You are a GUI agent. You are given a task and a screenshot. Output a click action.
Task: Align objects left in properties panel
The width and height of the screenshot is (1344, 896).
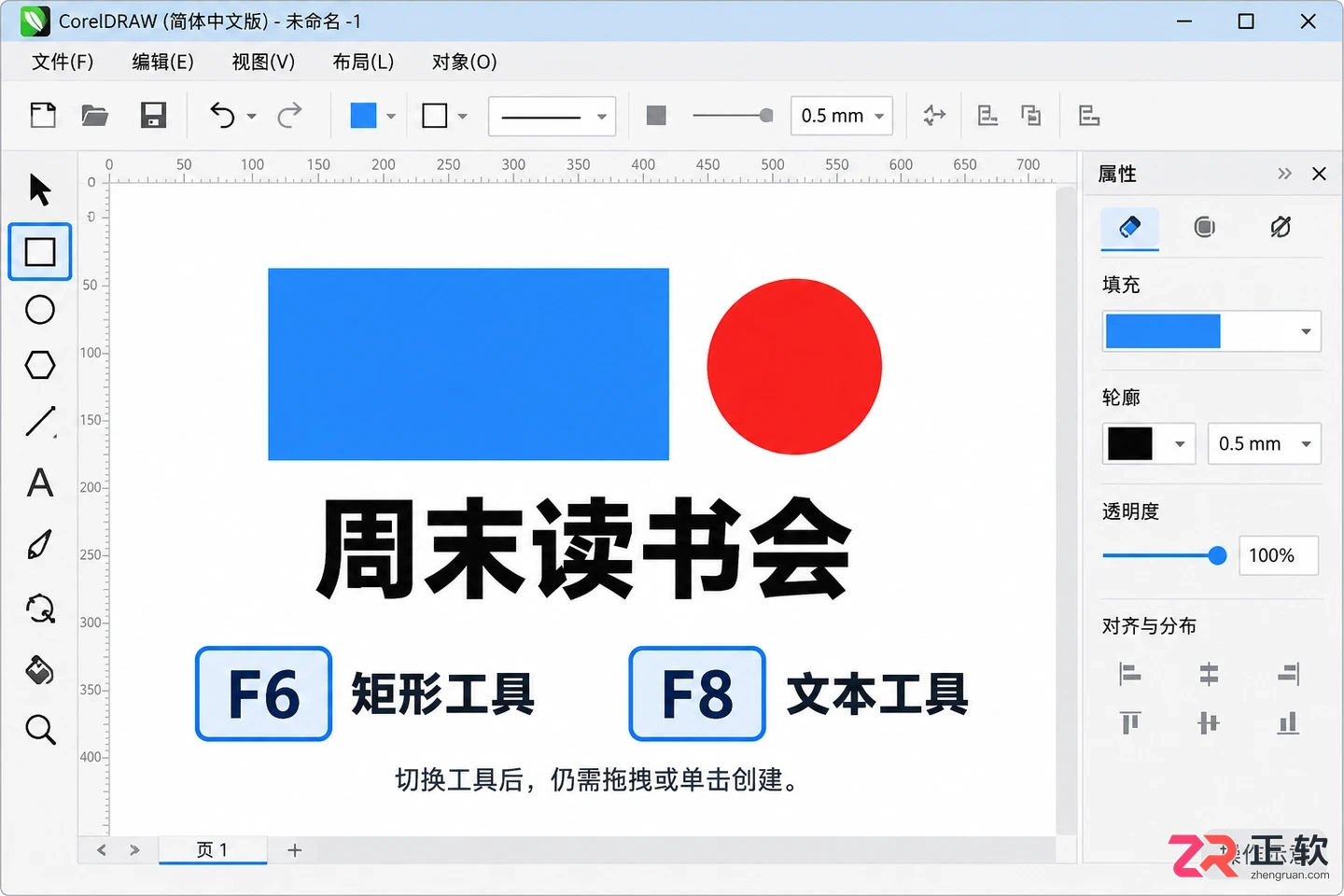1130,673
